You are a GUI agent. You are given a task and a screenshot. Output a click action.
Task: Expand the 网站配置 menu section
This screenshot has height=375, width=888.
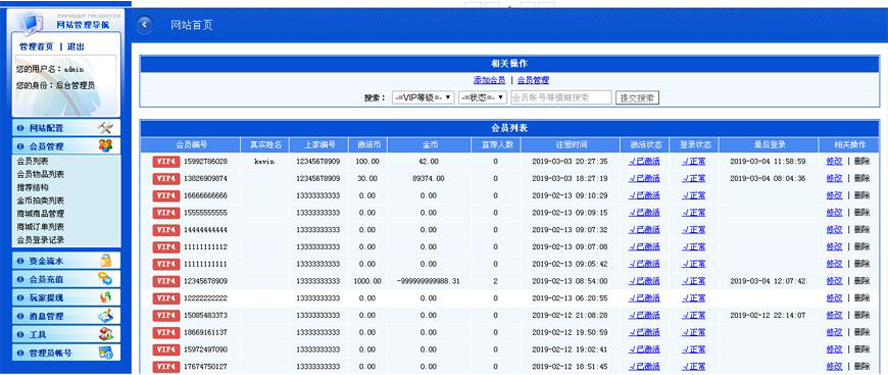click(x=66, y=128)
